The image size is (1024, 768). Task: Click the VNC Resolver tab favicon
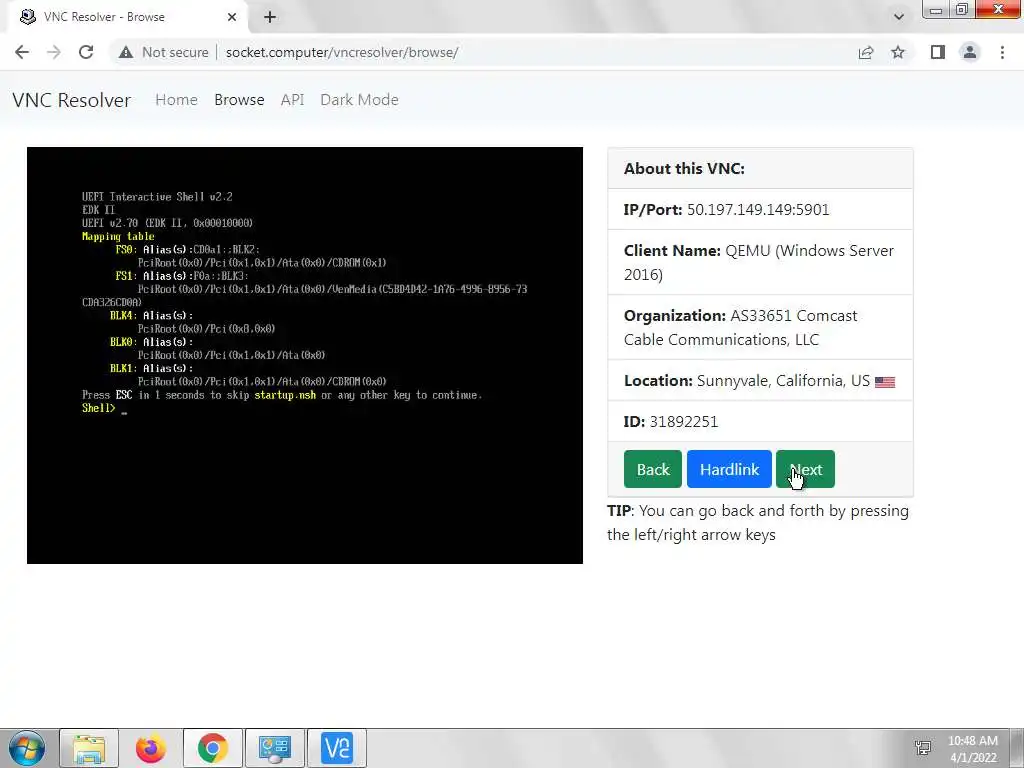click(27, 17)
